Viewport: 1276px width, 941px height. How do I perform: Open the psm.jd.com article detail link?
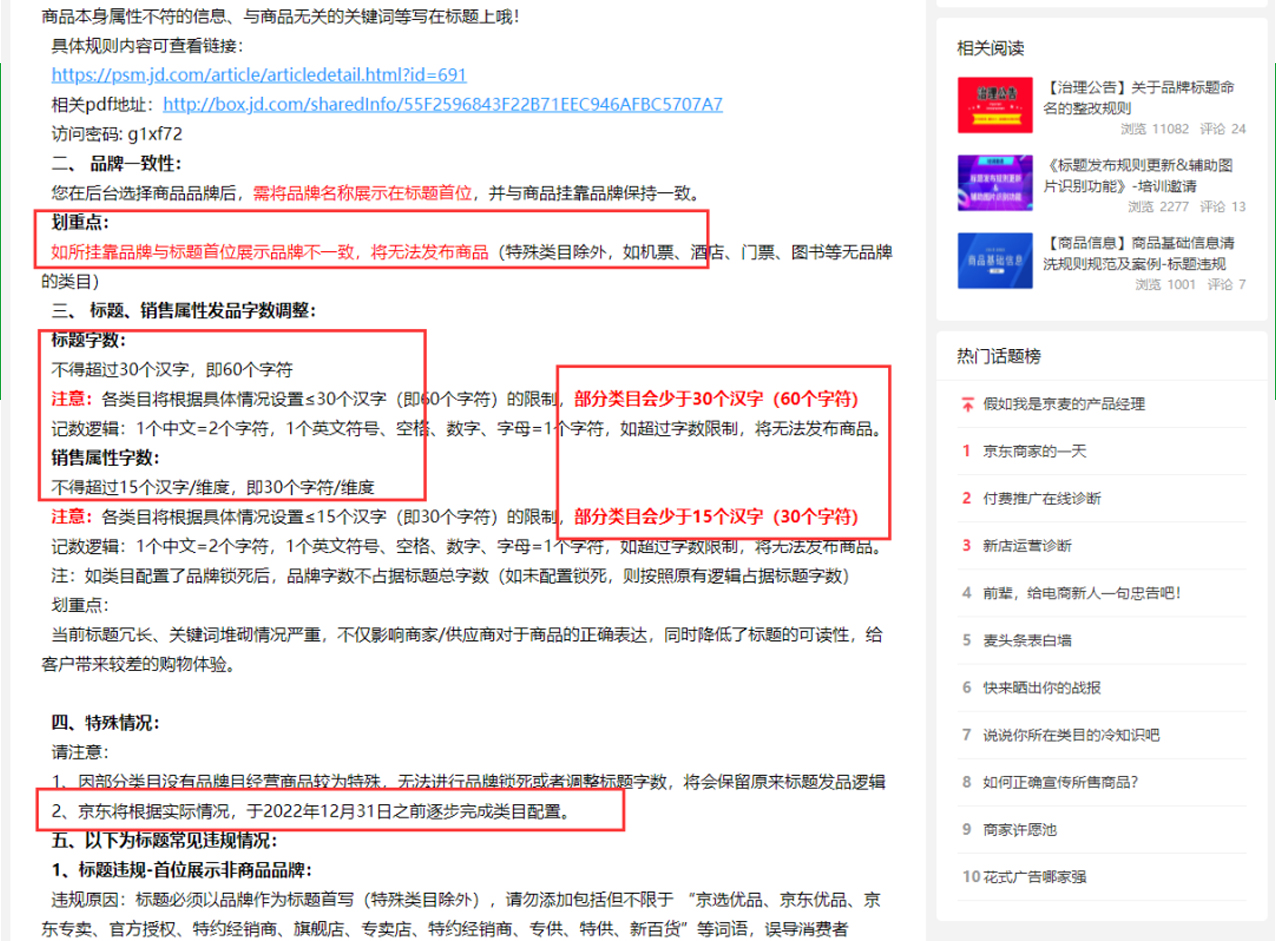259,75
